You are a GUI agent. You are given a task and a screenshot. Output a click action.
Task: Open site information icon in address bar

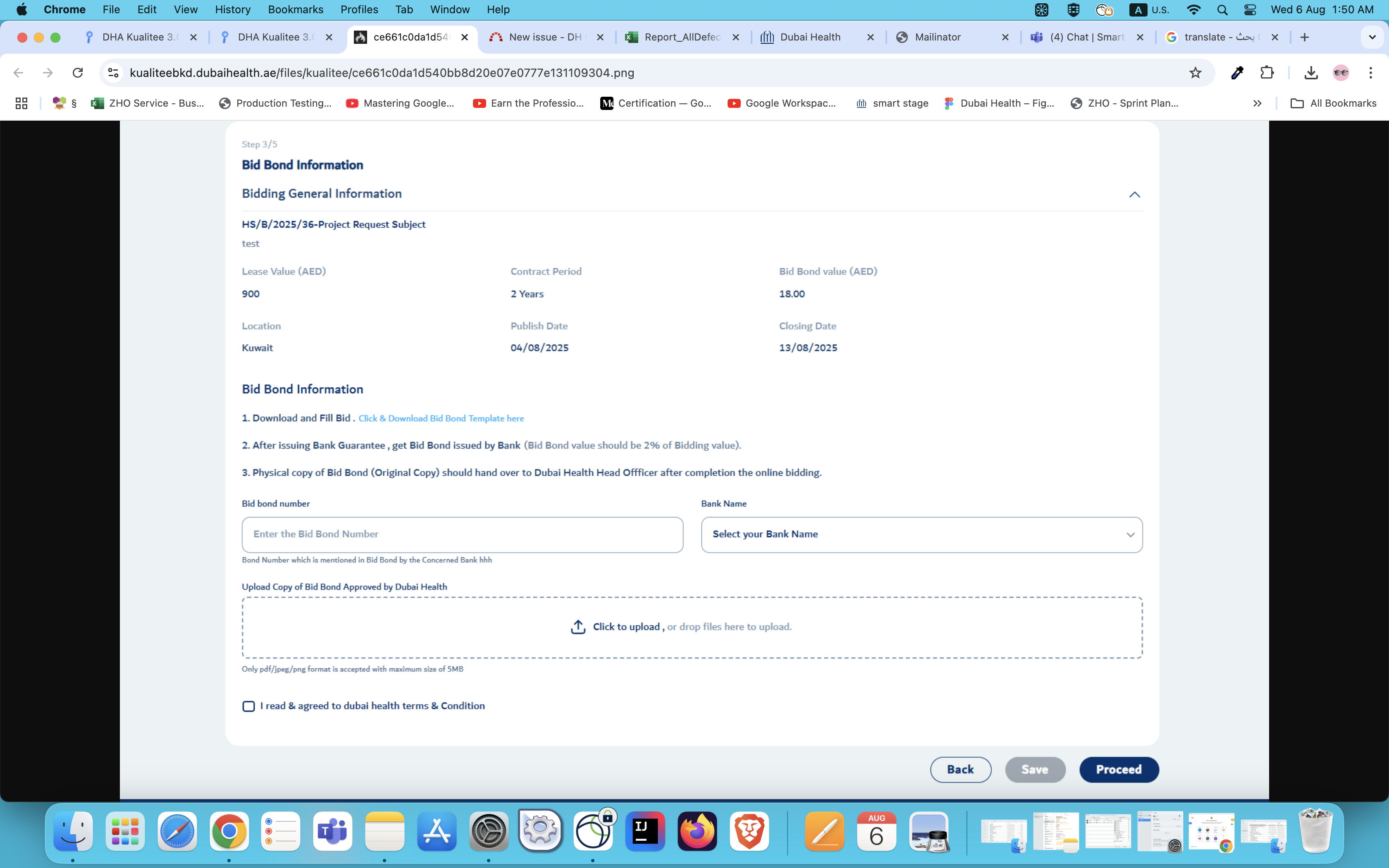click(x=113, y=73)
